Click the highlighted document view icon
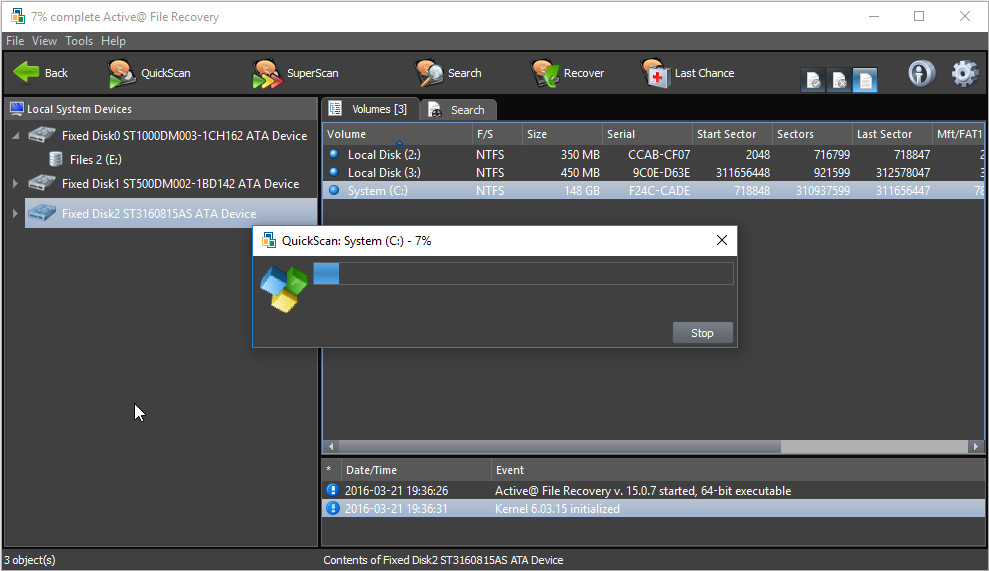The height and width of the screenshot is (571, 989). coord(865,80)
